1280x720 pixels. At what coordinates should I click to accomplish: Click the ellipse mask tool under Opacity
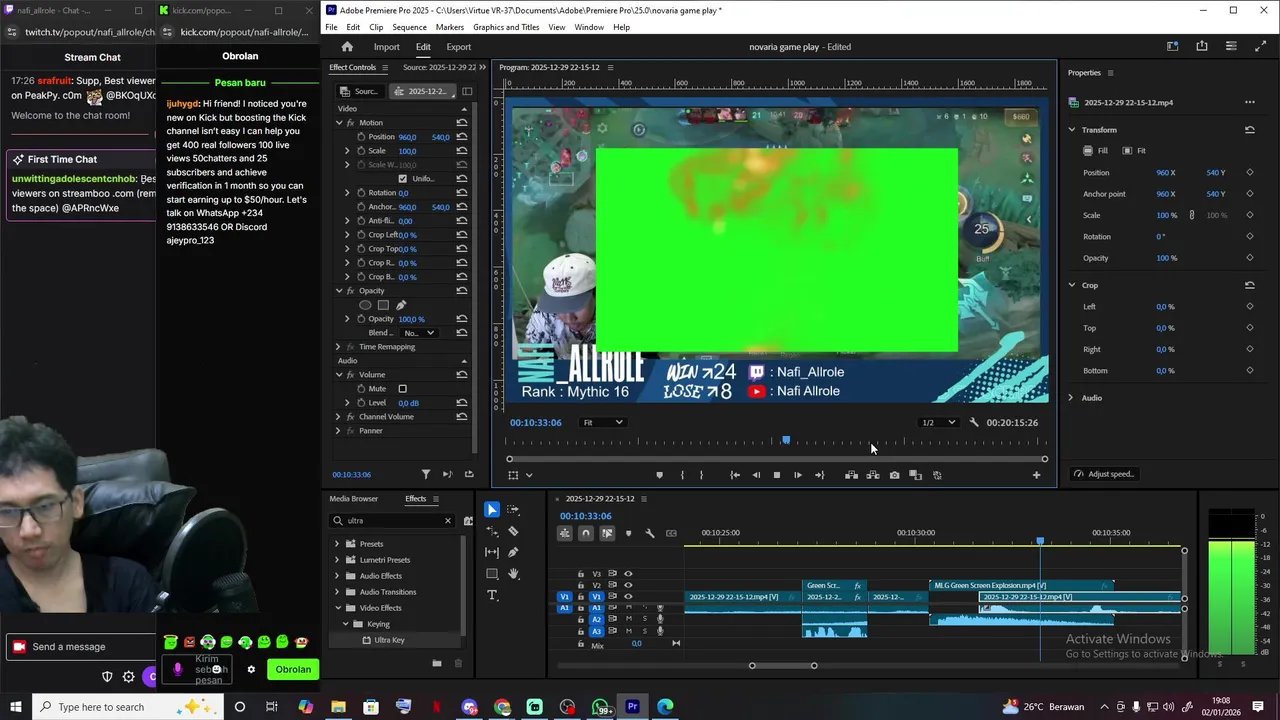[365, 305]
